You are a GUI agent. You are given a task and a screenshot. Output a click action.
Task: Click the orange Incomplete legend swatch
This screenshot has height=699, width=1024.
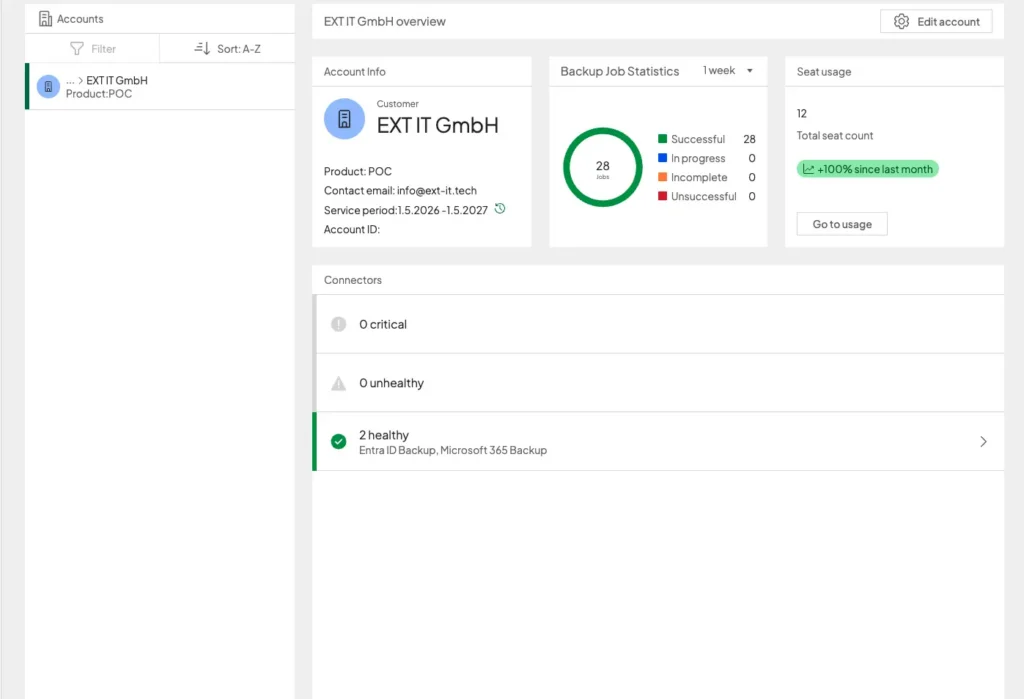coord(662,176)
